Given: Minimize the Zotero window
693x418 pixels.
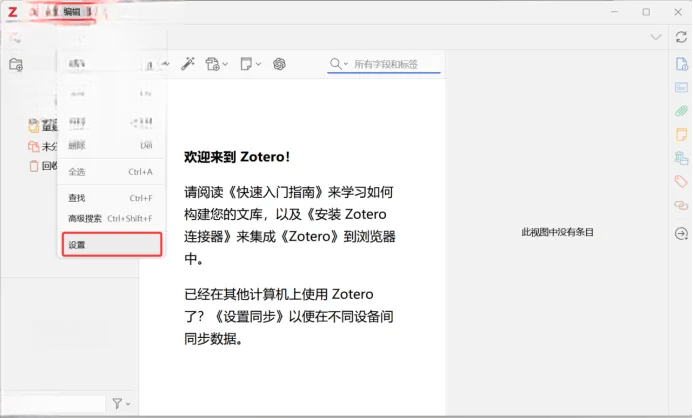Looking at the screenshot, I should pyautogui.click(x=614, y=12).
